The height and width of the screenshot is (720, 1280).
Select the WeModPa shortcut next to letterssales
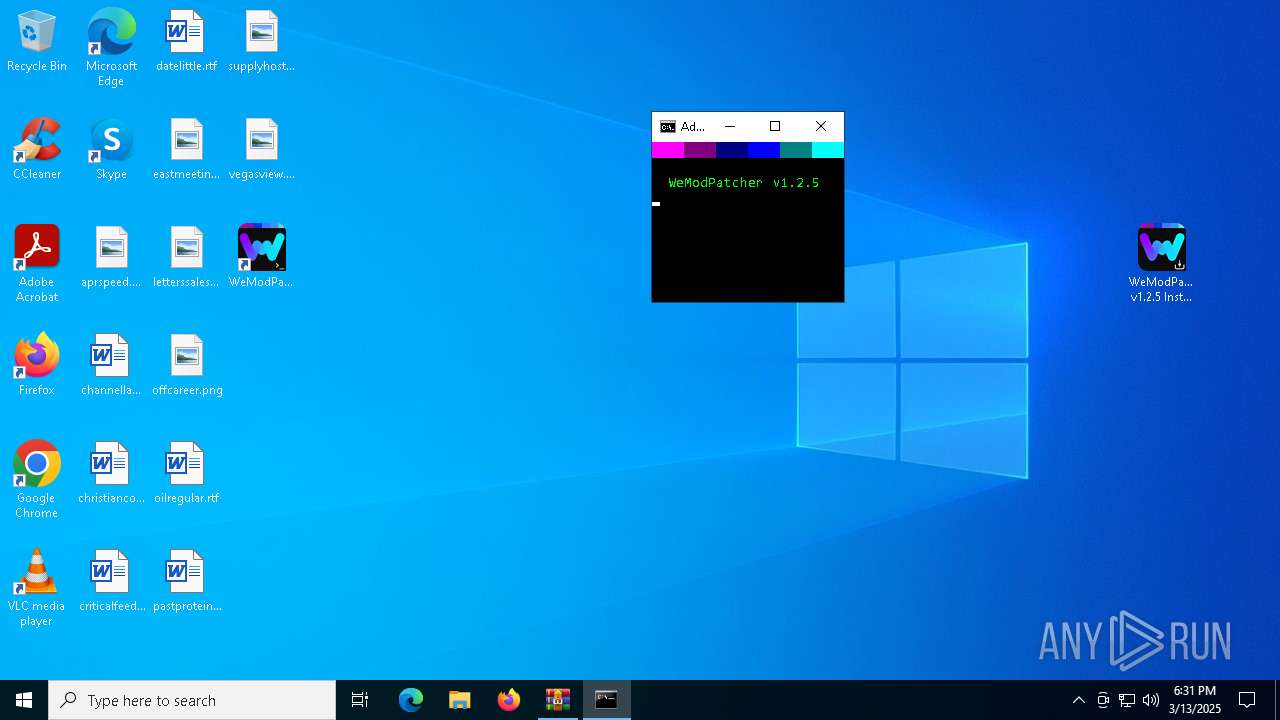tap(261, 258)
